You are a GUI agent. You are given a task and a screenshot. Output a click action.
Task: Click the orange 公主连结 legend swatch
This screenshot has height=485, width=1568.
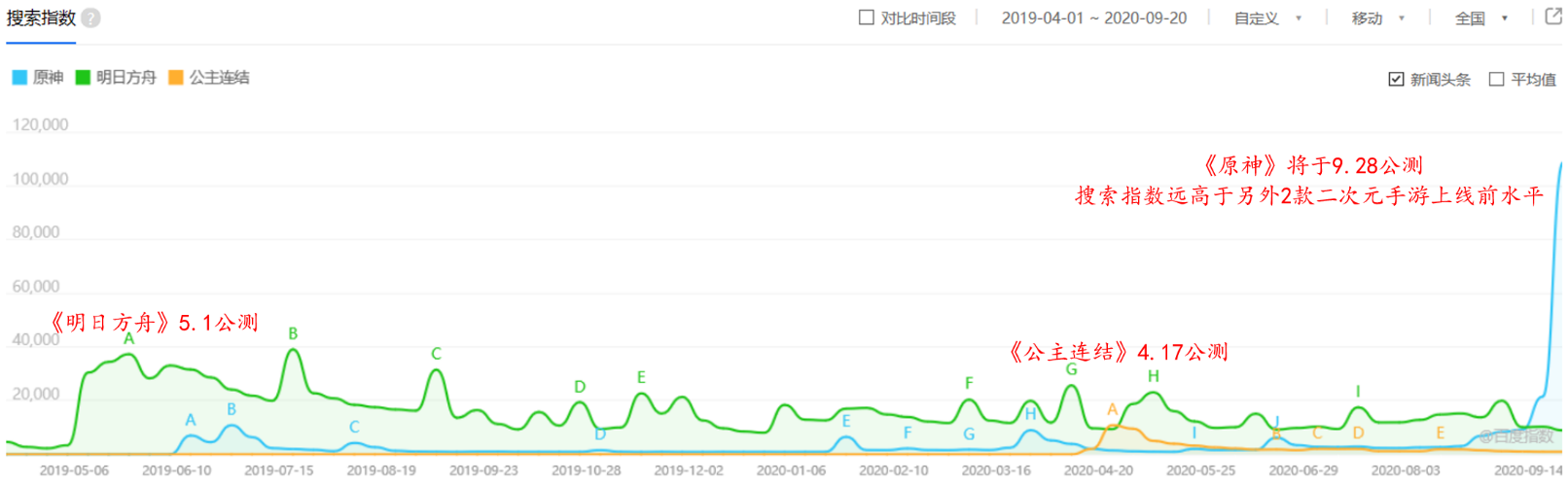[x=176, y=78]
